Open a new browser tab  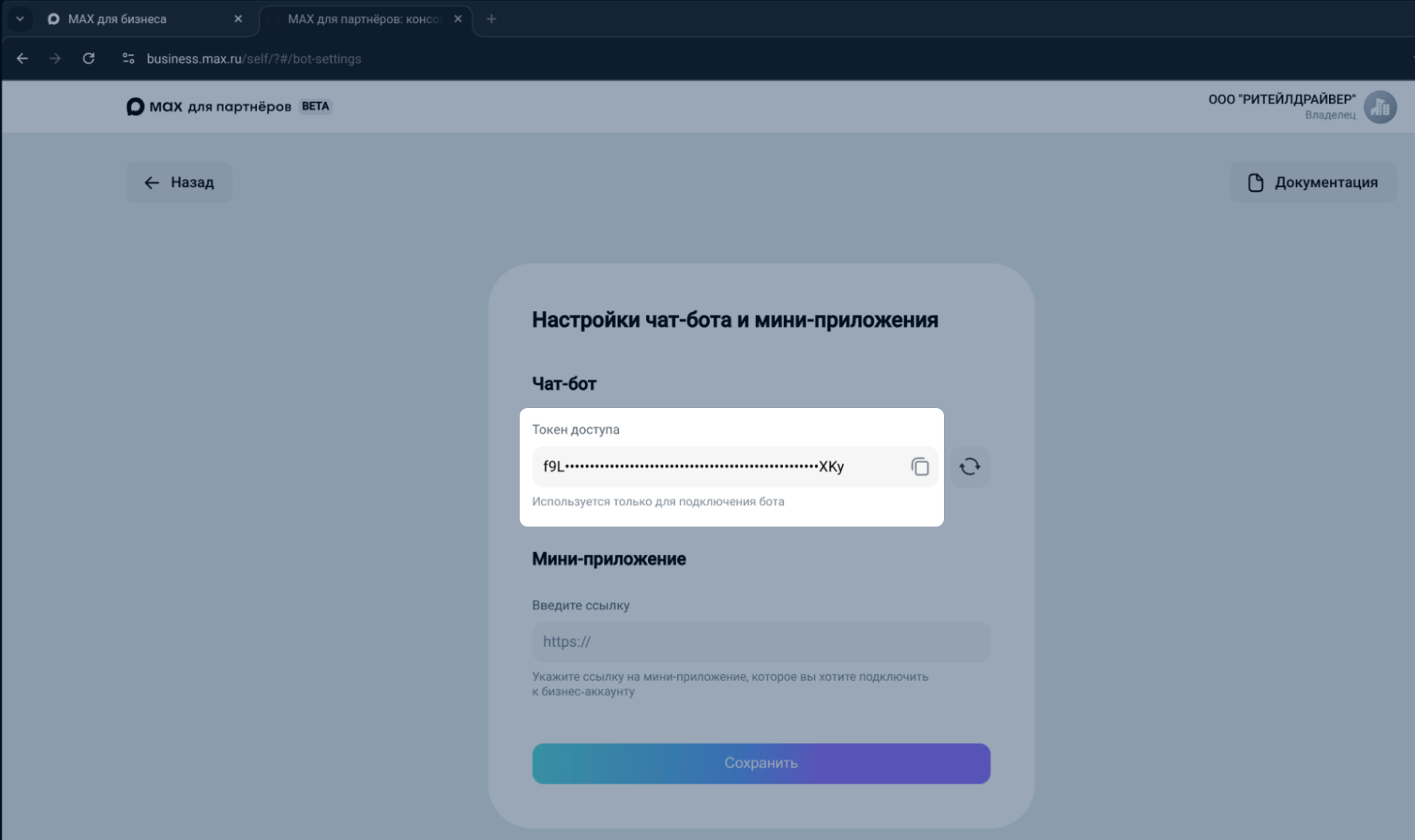[x=491, y=19]
